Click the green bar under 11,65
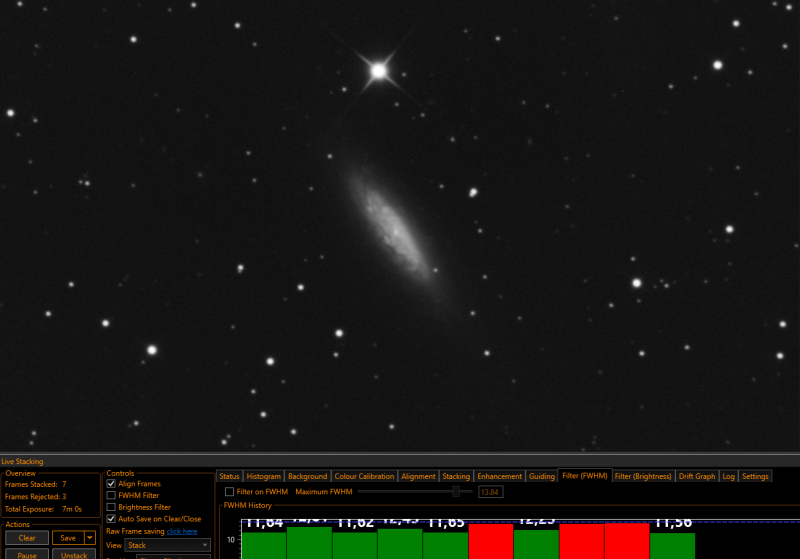Screen dimensions: 800x559 [x=445, y=545]
